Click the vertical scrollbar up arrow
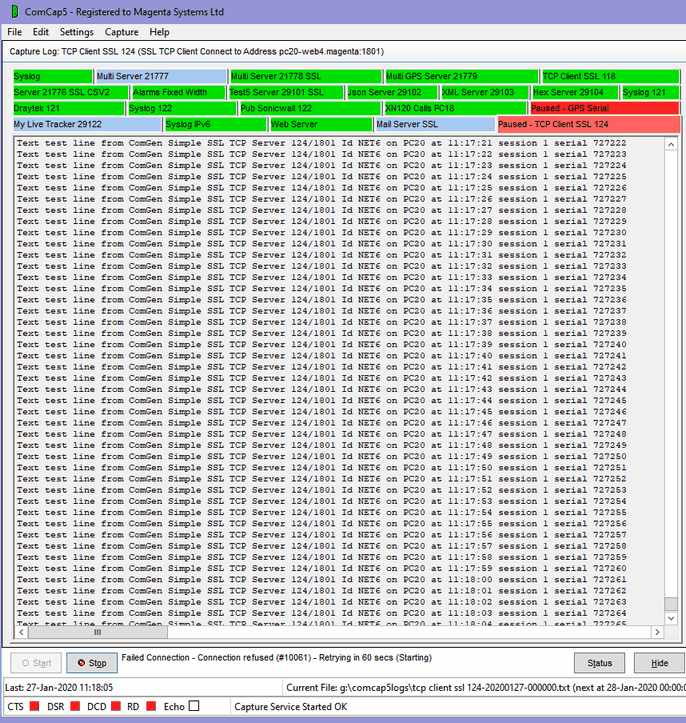The width and height of the screenshot is (686, 723). pyautogui.click(x=670, y=144)
